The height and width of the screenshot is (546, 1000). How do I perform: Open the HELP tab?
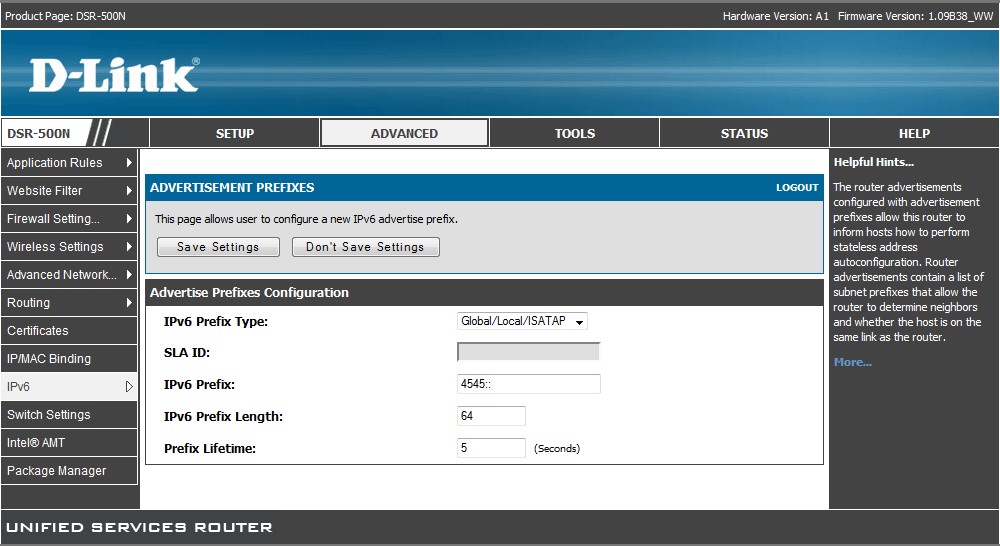[914, 133]
